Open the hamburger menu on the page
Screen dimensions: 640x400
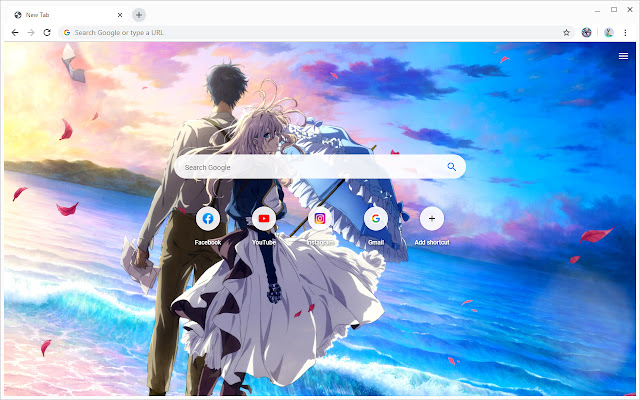(x=623, y=56)
